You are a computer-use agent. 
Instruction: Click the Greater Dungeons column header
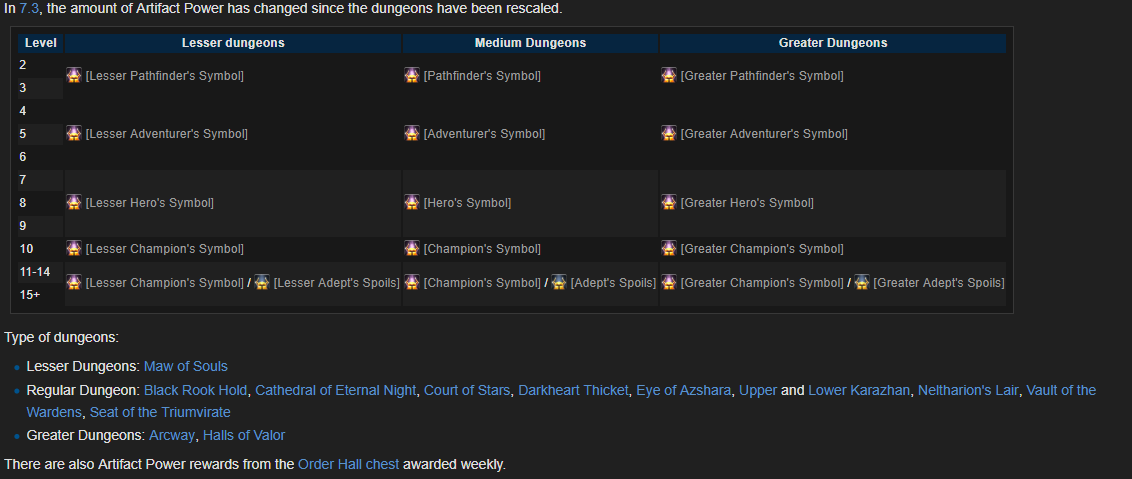pyautogui.click(x=832, y=43)
